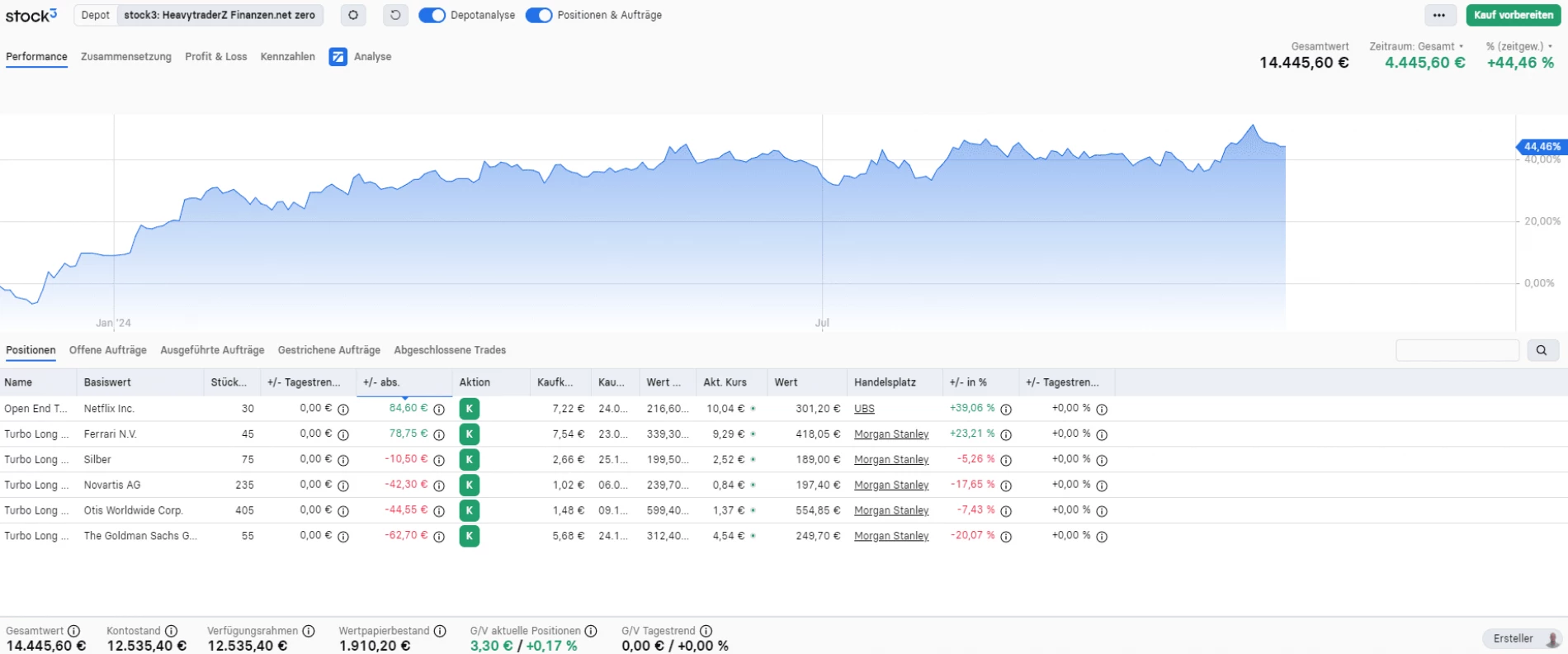Open the Depot selector dropdown

point(199,15)
